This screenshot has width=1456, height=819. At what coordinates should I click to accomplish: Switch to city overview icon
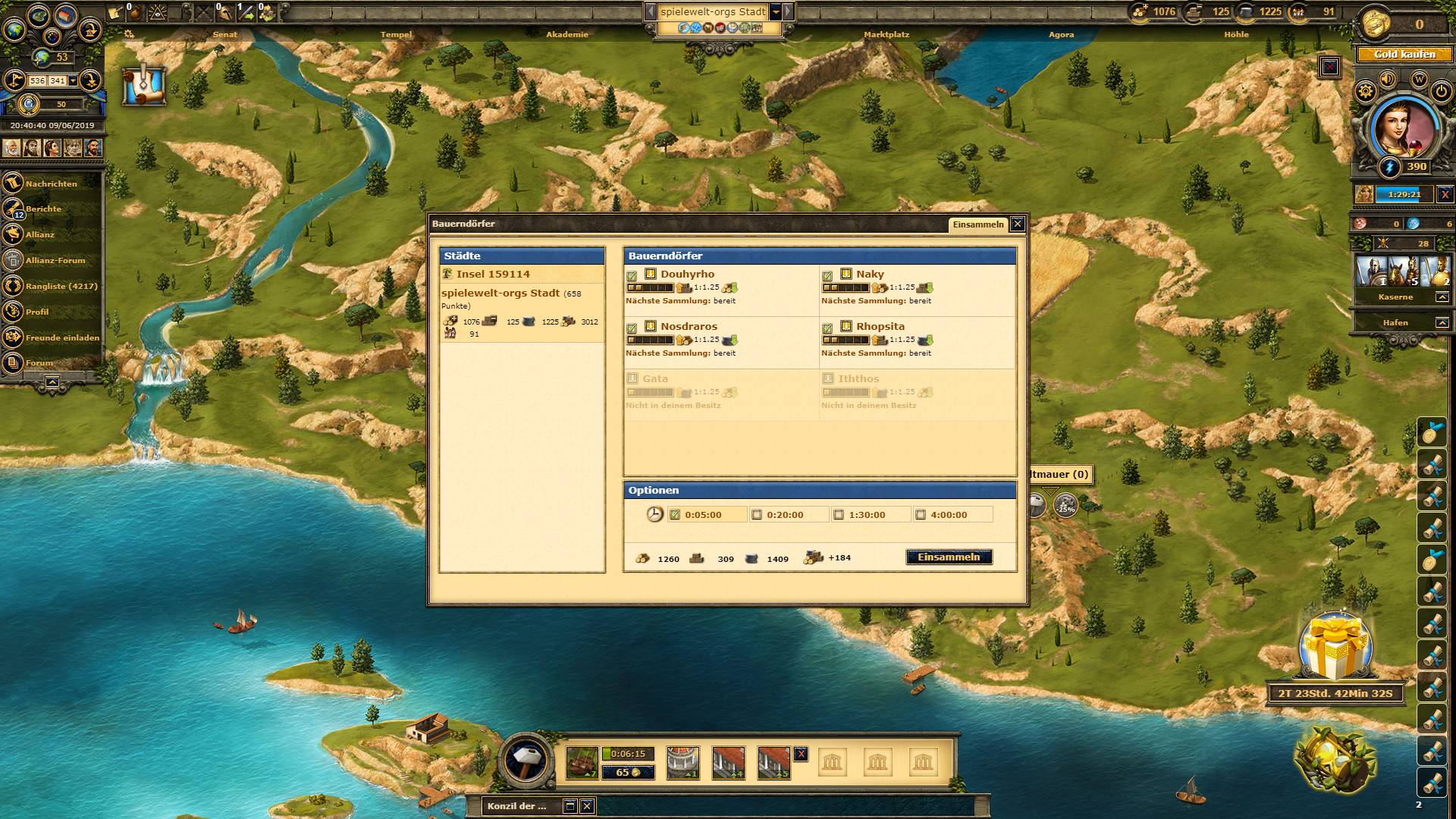[67, 15]
